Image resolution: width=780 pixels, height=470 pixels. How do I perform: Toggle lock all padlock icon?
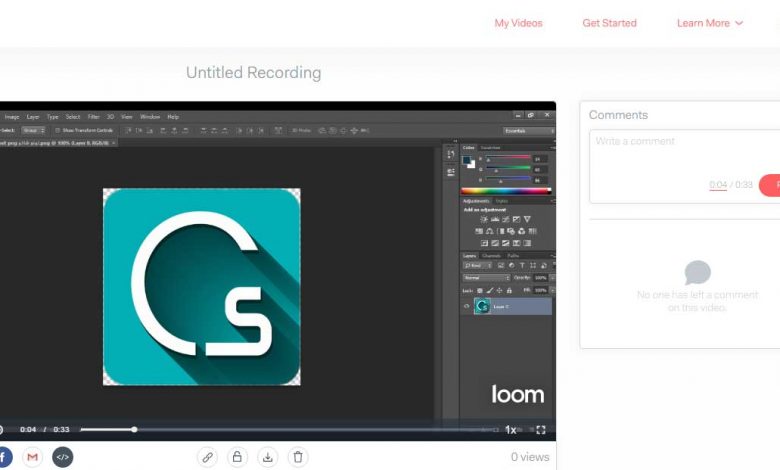coord(509,290)
